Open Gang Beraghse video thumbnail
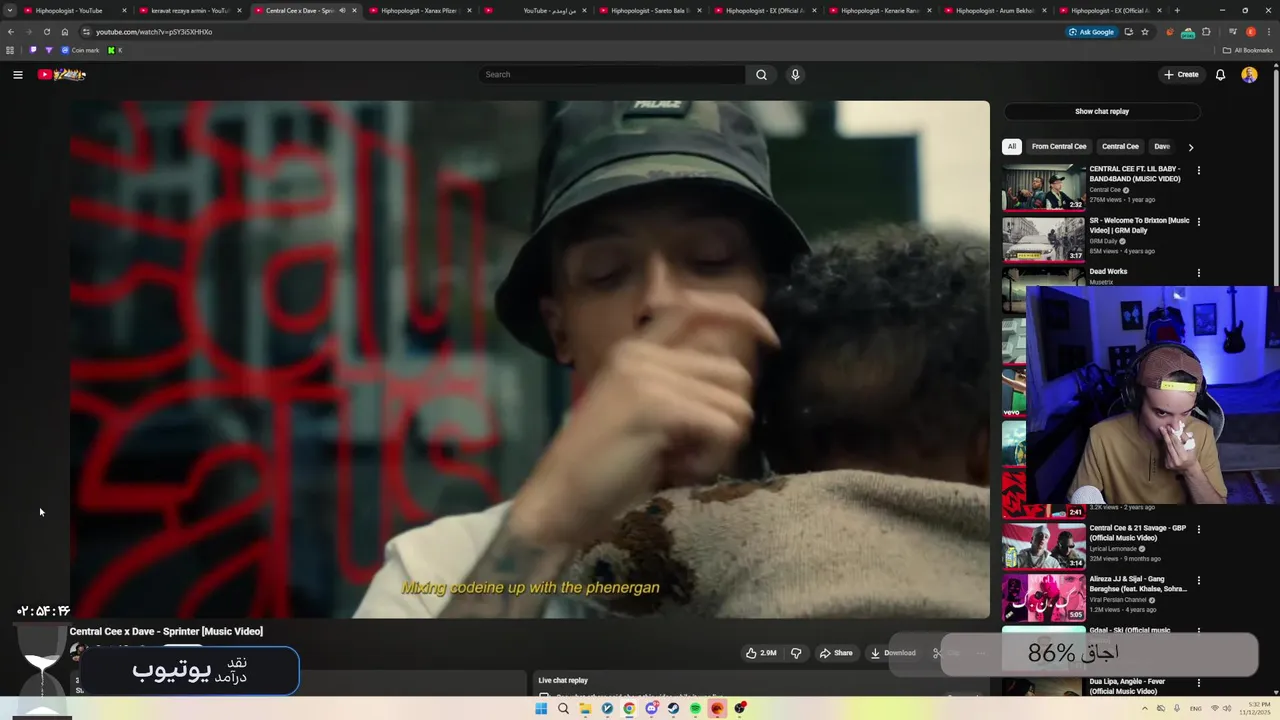This screenshot has height=720, width=1280. click(x=1043, y=597)
